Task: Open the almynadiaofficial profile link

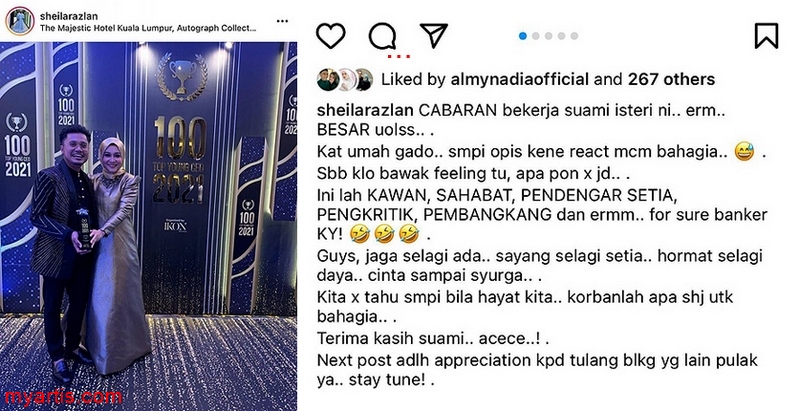Action: click(520, 79)
